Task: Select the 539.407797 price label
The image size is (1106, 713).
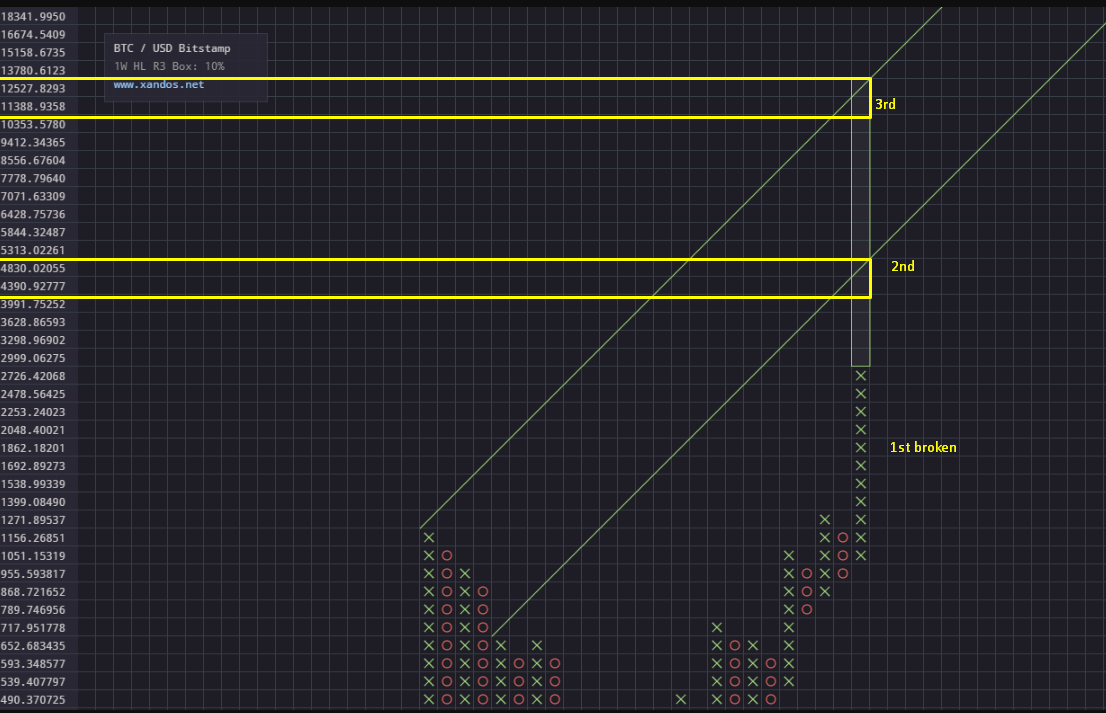Action: pyautogui.click(x=33, y=682)
